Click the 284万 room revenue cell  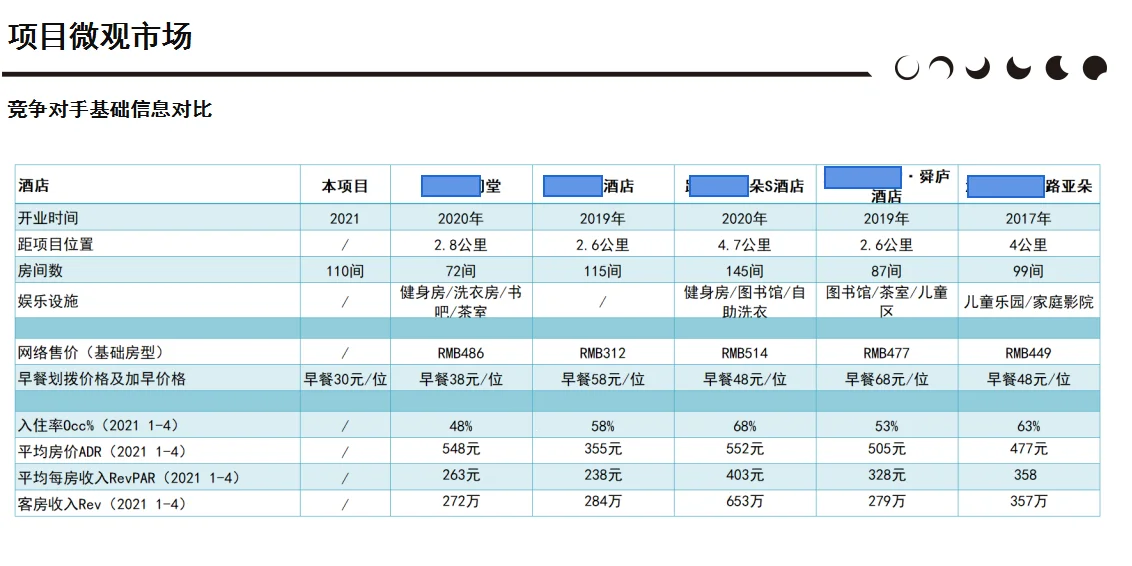click(x=603, y=501)
